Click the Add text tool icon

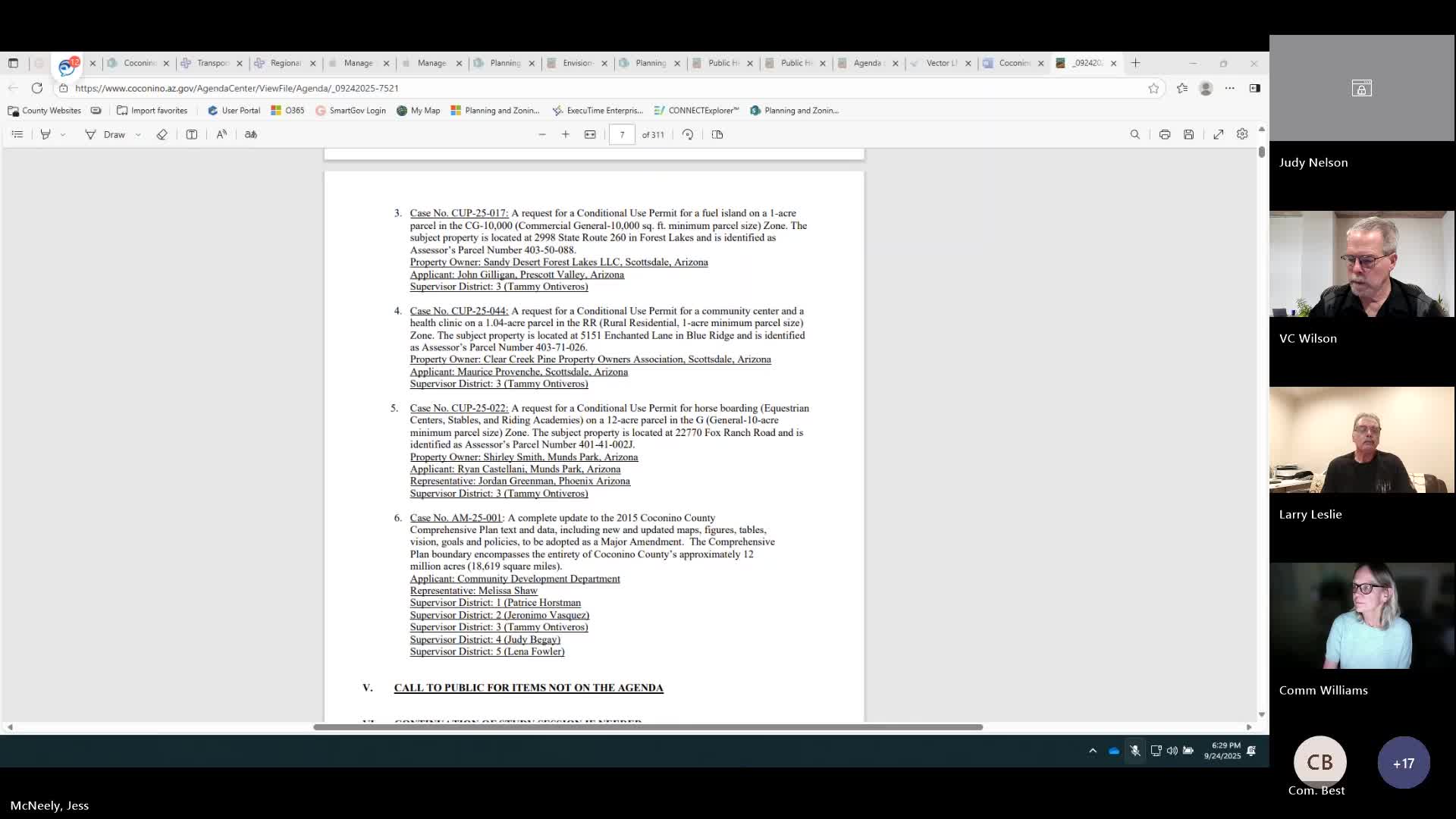tap(192, 134)
